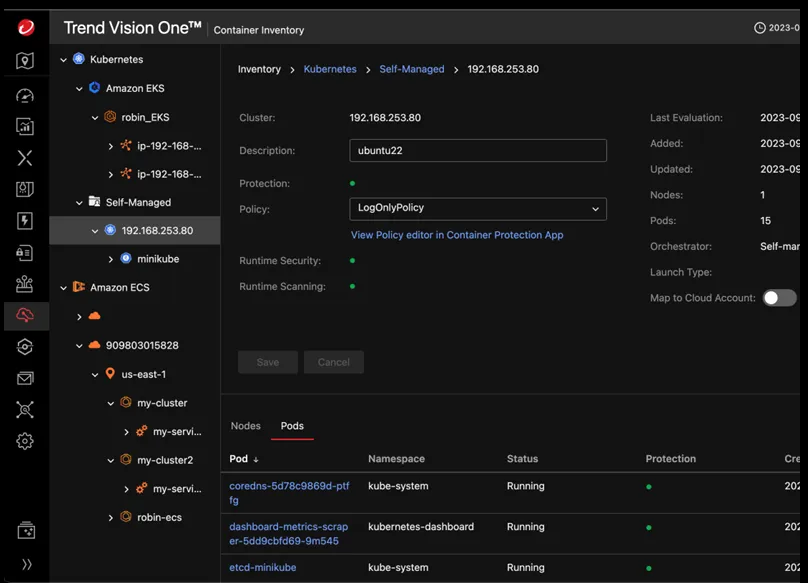
Task: Collapse the us-east-1 region node
Action: (x=95, y=374)
